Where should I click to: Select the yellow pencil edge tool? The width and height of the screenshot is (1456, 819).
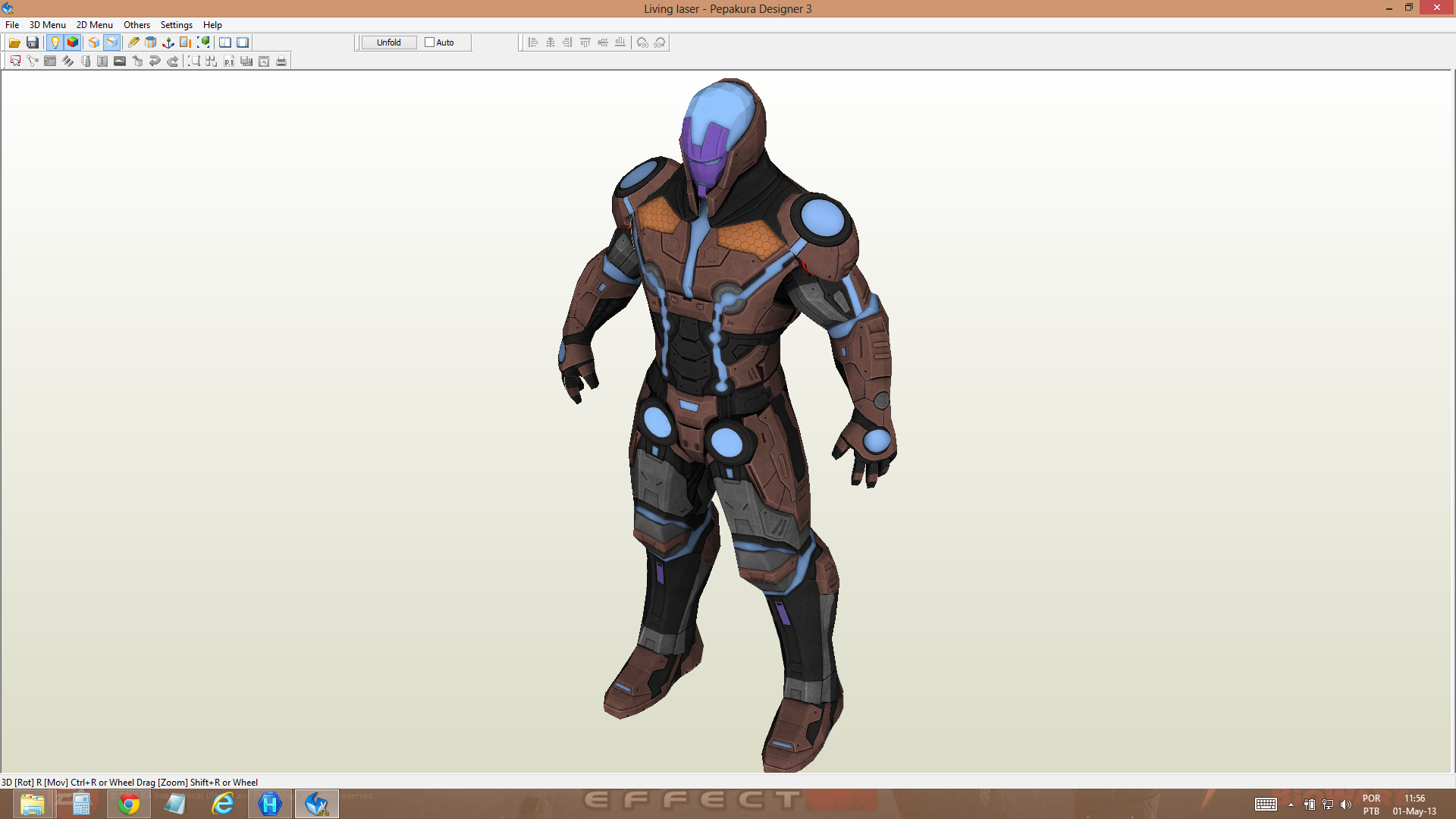[133, 42]
